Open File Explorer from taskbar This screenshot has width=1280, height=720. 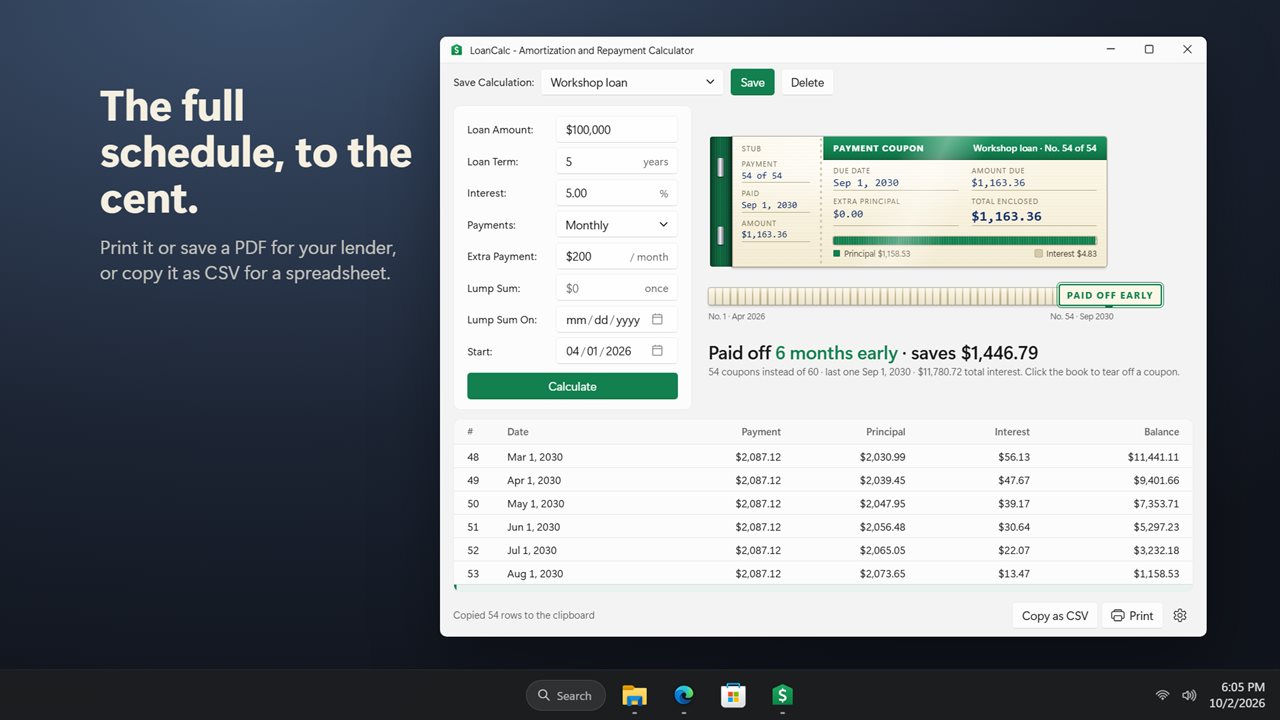pyautogui.click(x=634, y=695)
